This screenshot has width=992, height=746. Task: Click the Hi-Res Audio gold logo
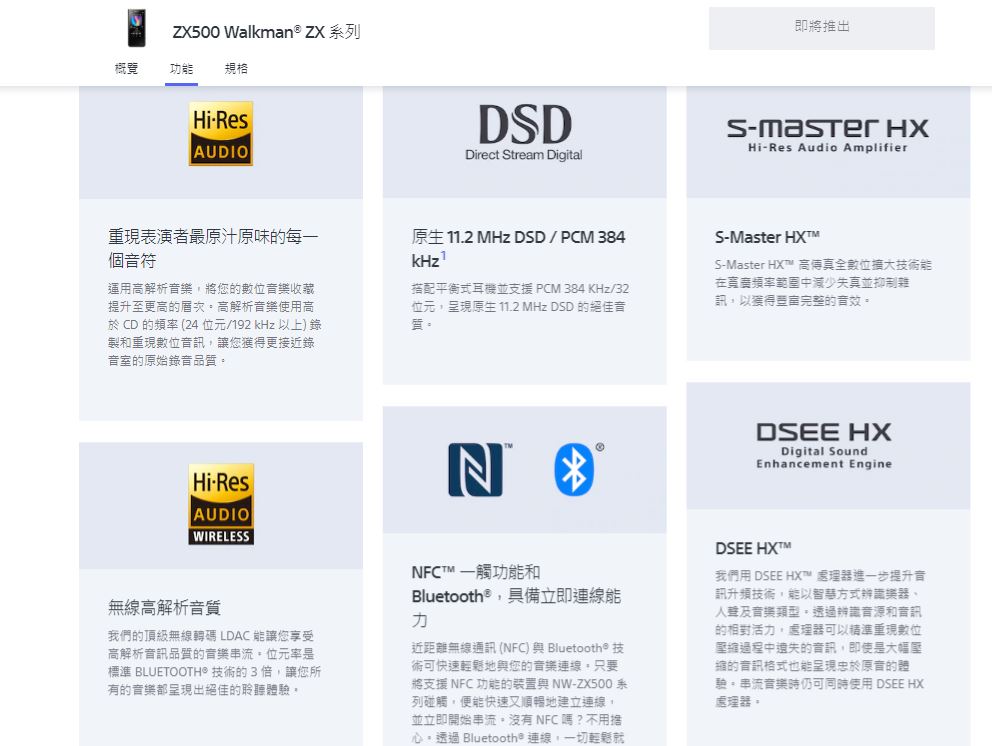(221, 134)
